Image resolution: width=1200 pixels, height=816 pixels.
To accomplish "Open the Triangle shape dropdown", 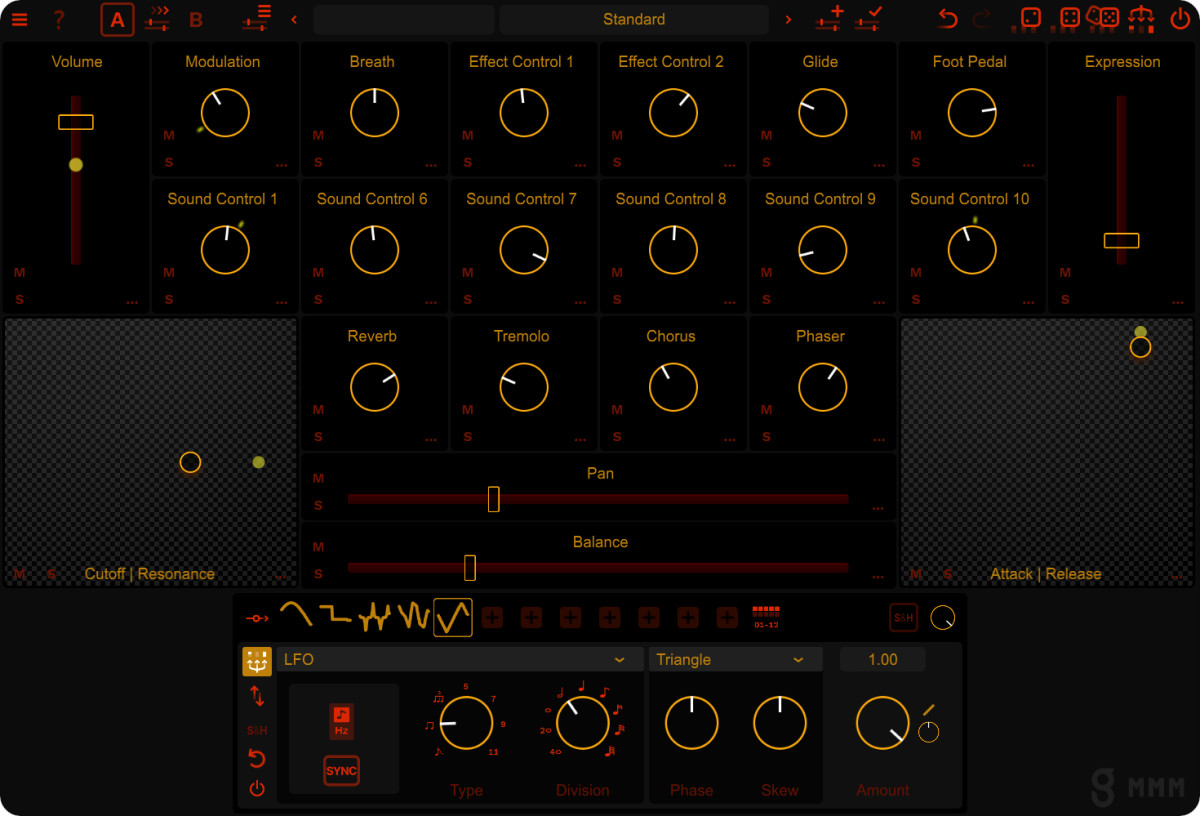I will [735, 659].
